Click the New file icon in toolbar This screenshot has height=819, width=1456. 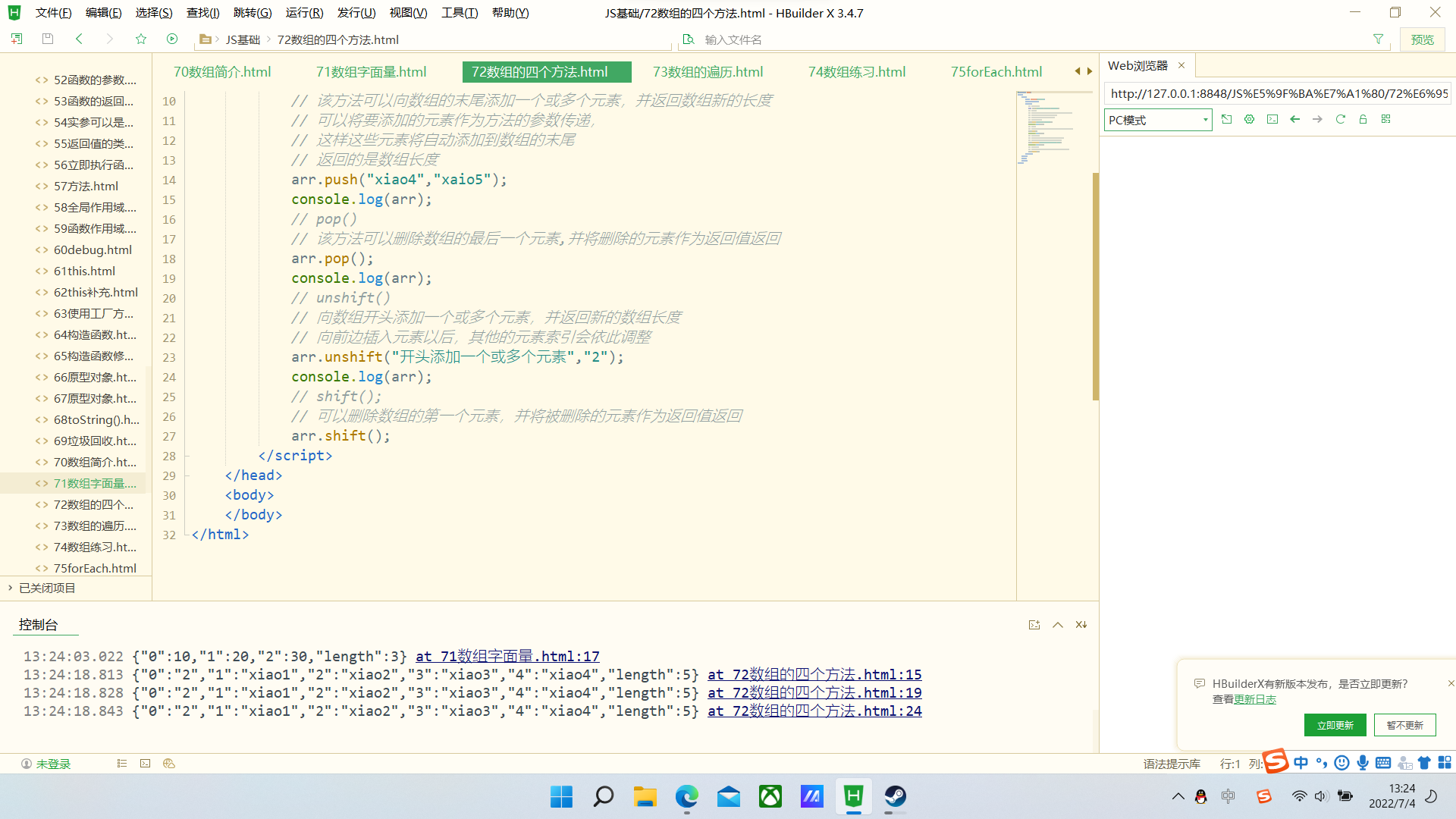coord(16,39)
